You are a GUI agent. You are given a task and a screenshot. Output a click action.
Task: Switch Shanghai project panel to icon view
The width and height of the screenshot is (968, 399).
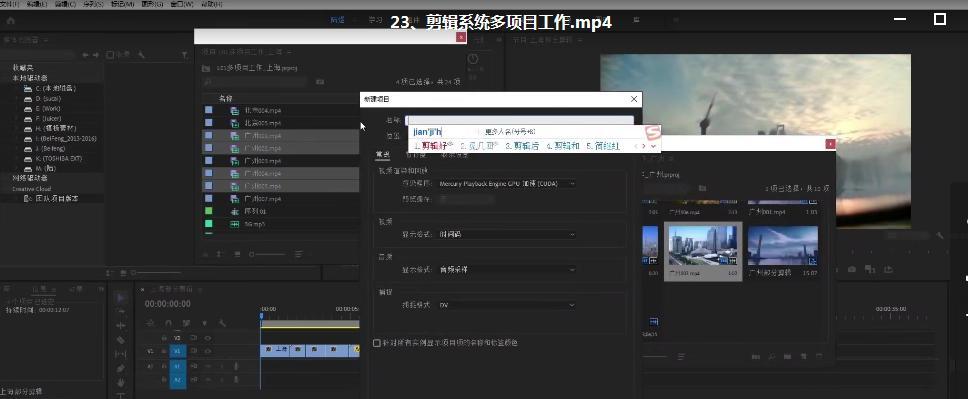click(236, 254)
